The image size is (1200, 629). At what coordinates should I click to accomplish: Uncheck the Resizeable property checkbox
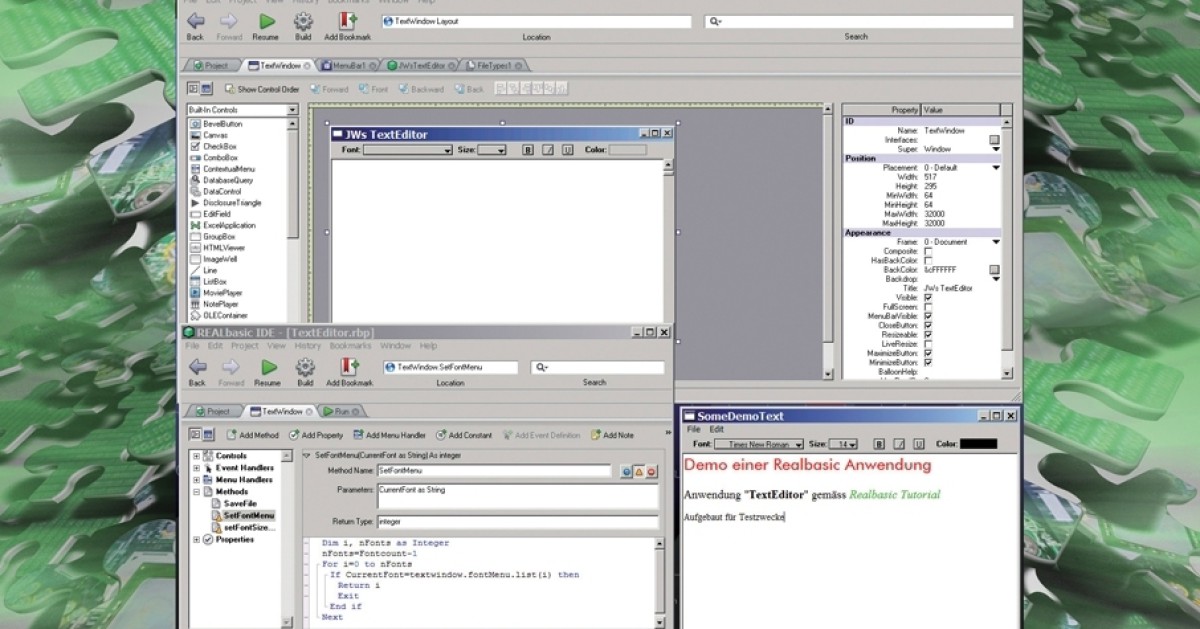tap(928, 334)
